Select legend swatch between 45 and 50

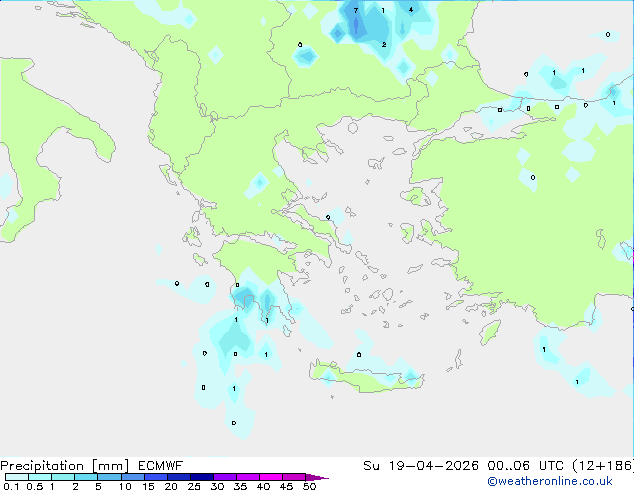(294, 477)
